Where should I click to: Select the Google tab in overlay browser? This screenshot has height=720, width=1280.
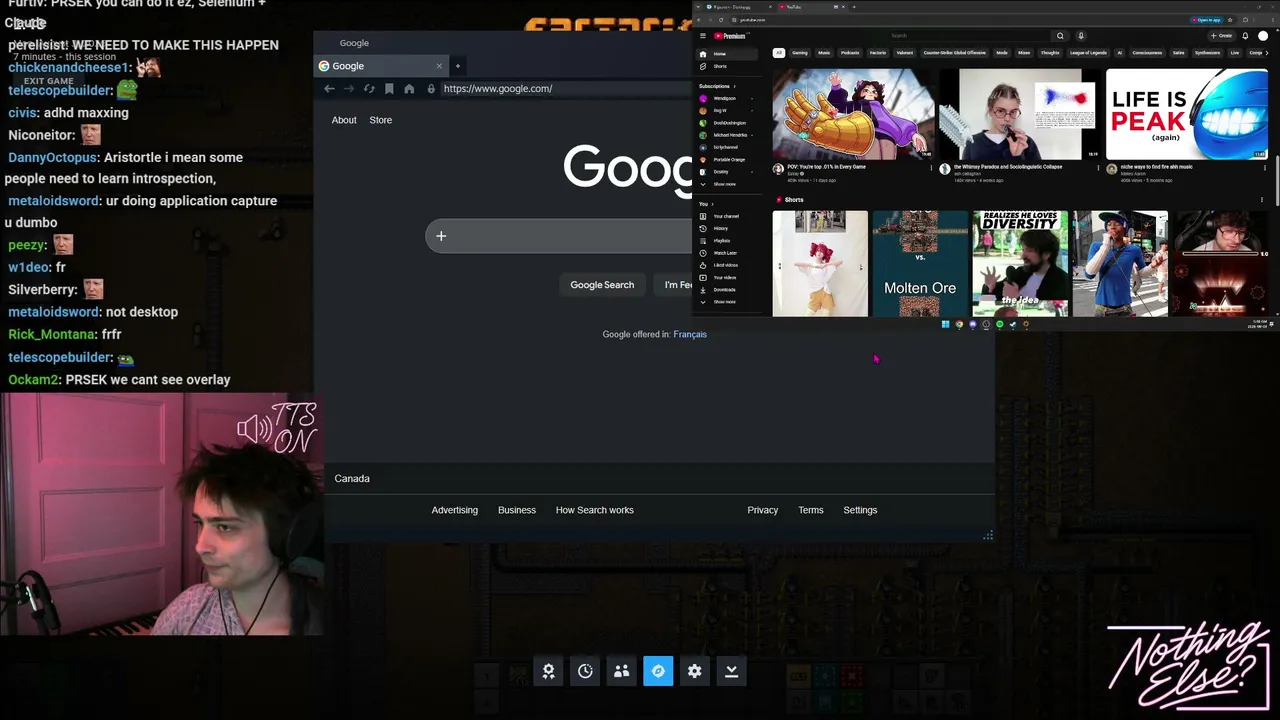coord(381,66)
